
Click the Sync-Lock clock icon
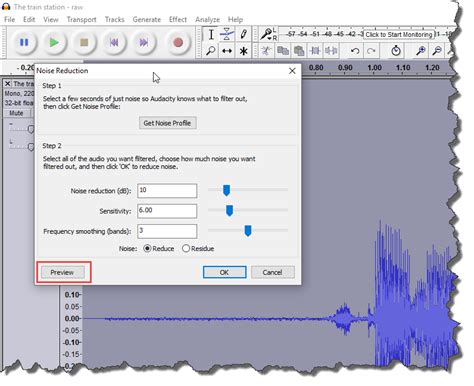pos(396,51)
